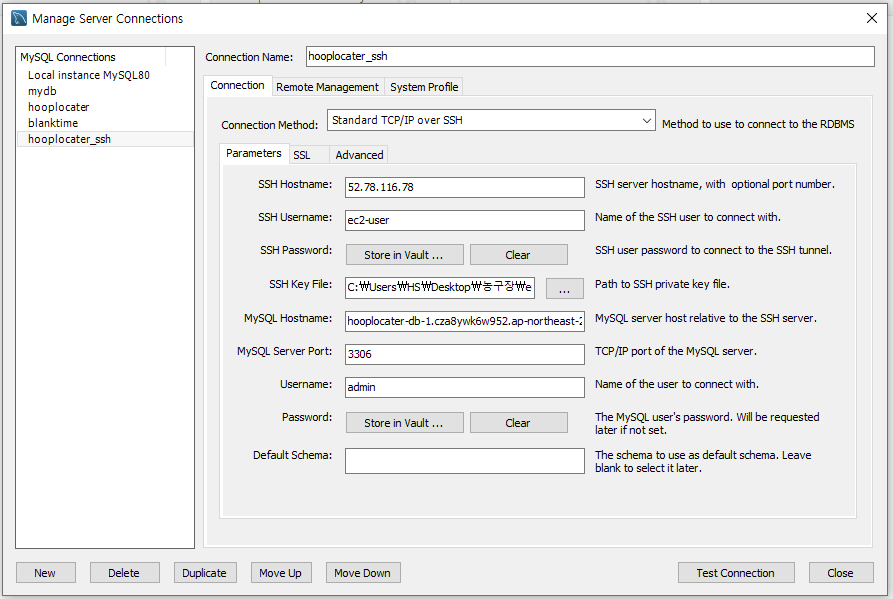Open the System Profile tab
The height and width of the screenshot is (599, 893).
424,87
